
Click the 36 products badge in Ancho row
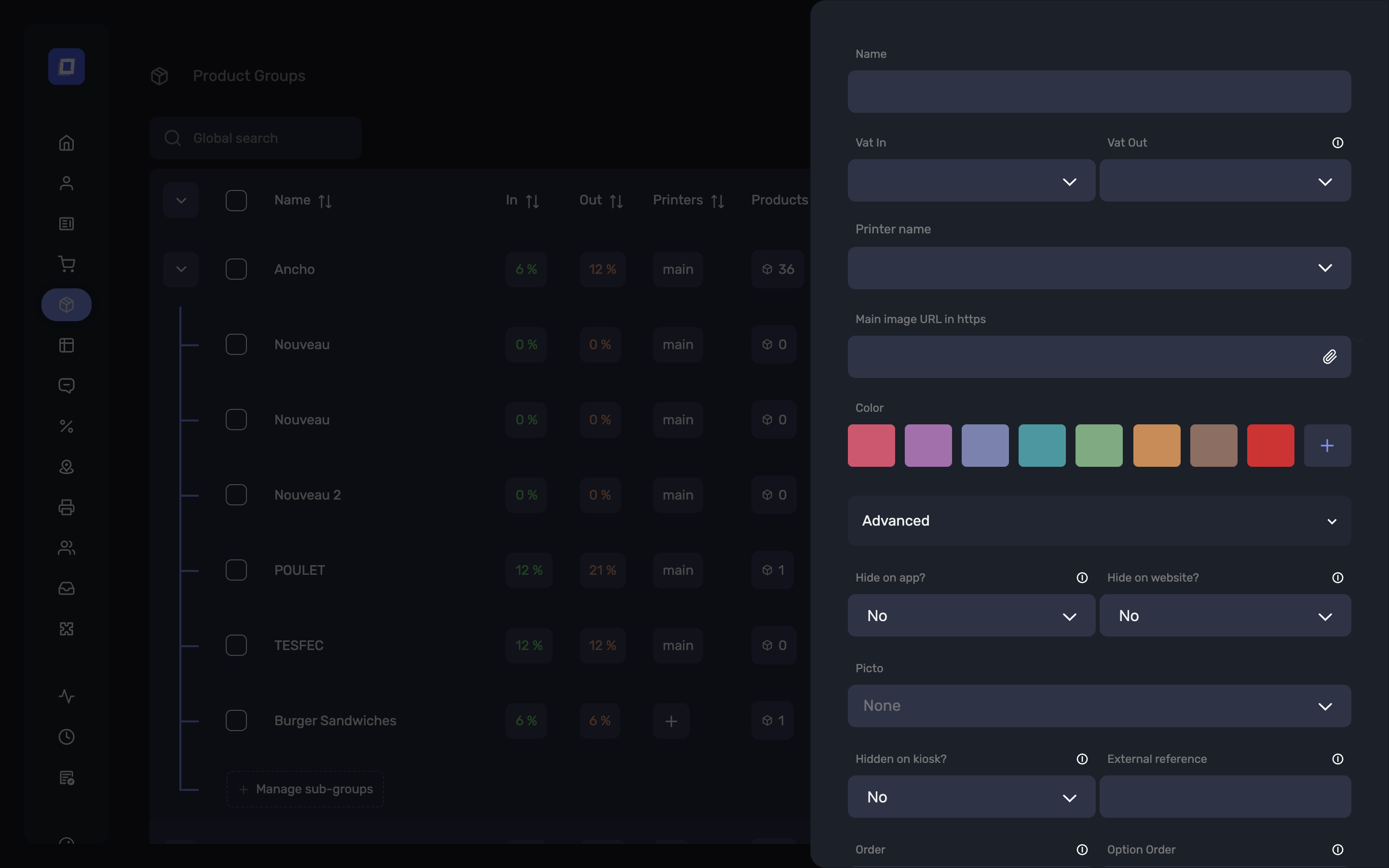click(778, 269)
